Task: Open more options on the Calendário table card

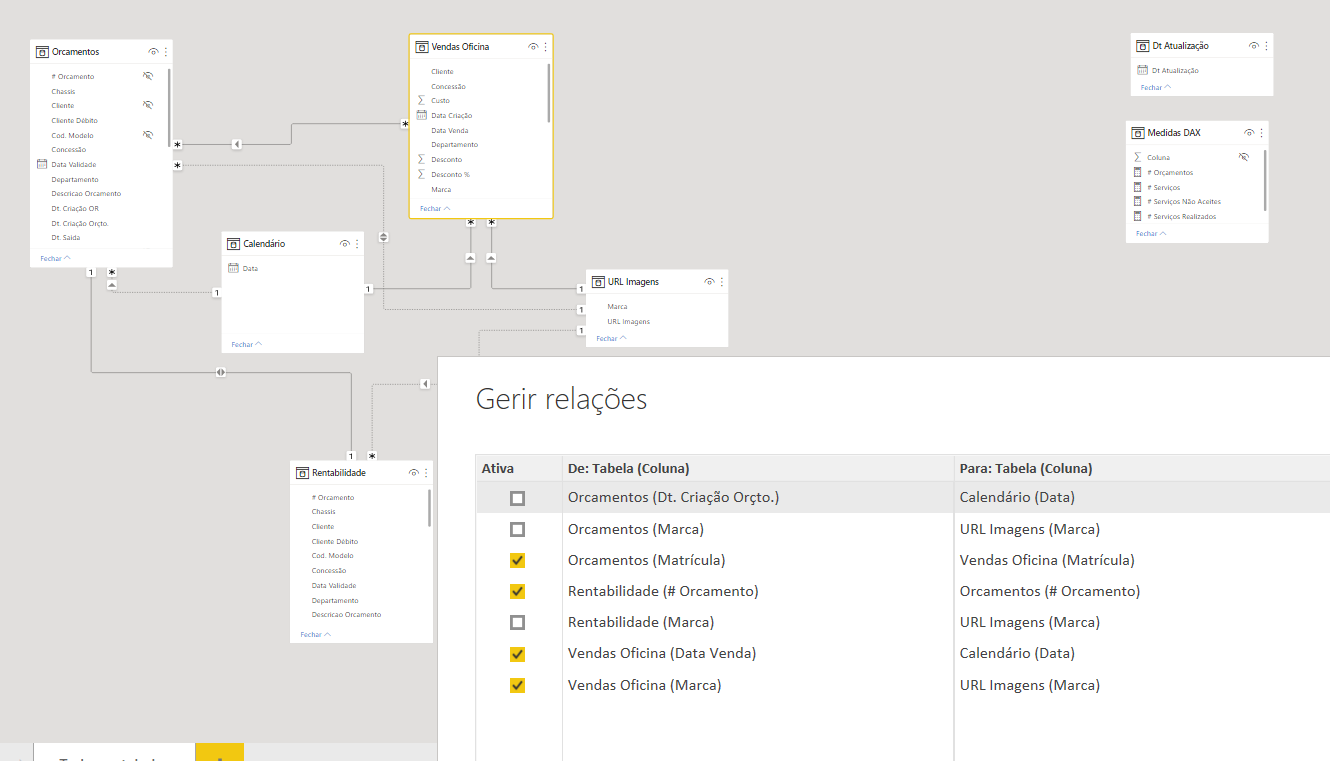Action: (357, 244)
